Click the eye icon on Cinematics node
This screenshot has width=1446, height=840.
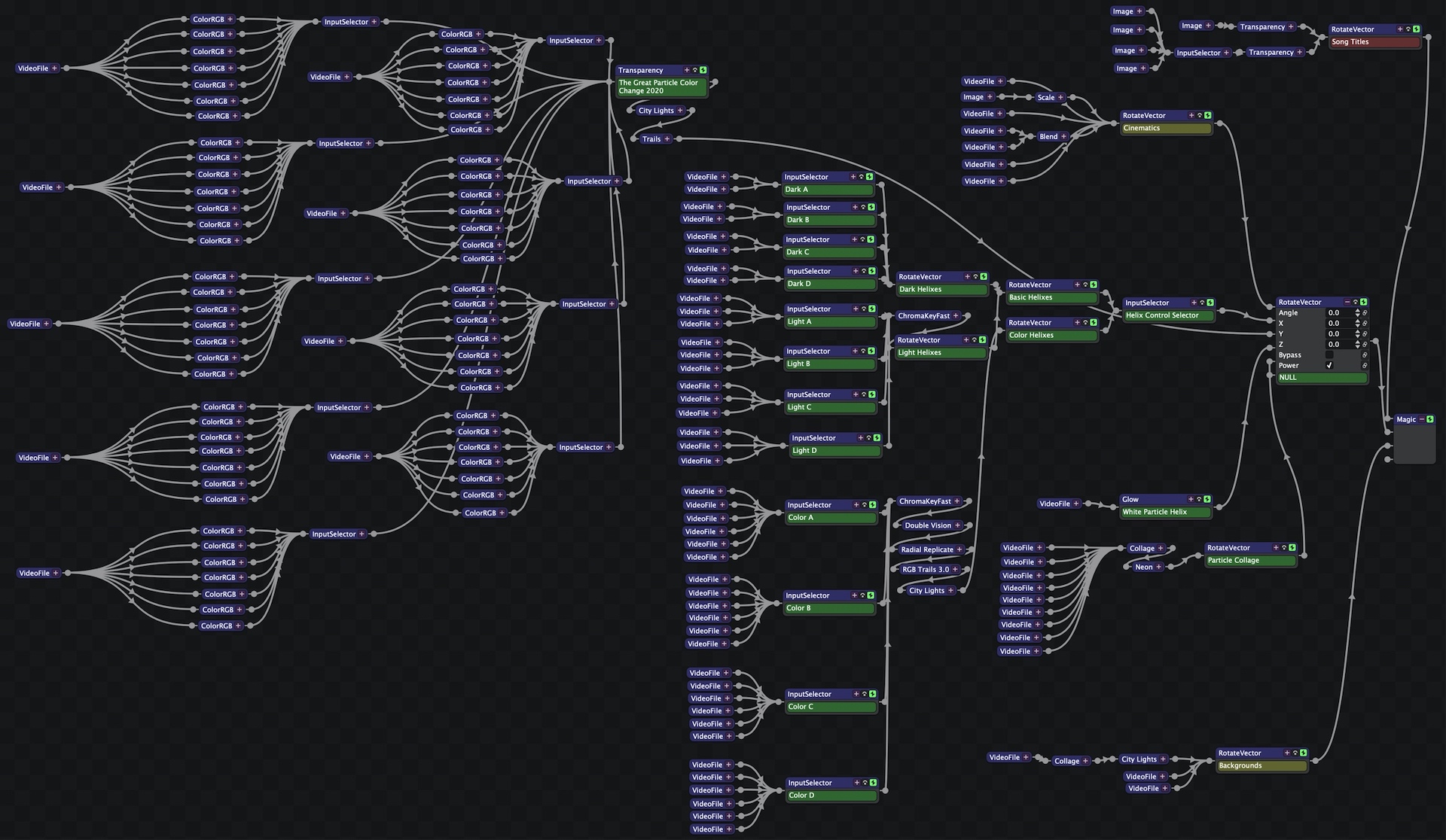(1200, 115)
